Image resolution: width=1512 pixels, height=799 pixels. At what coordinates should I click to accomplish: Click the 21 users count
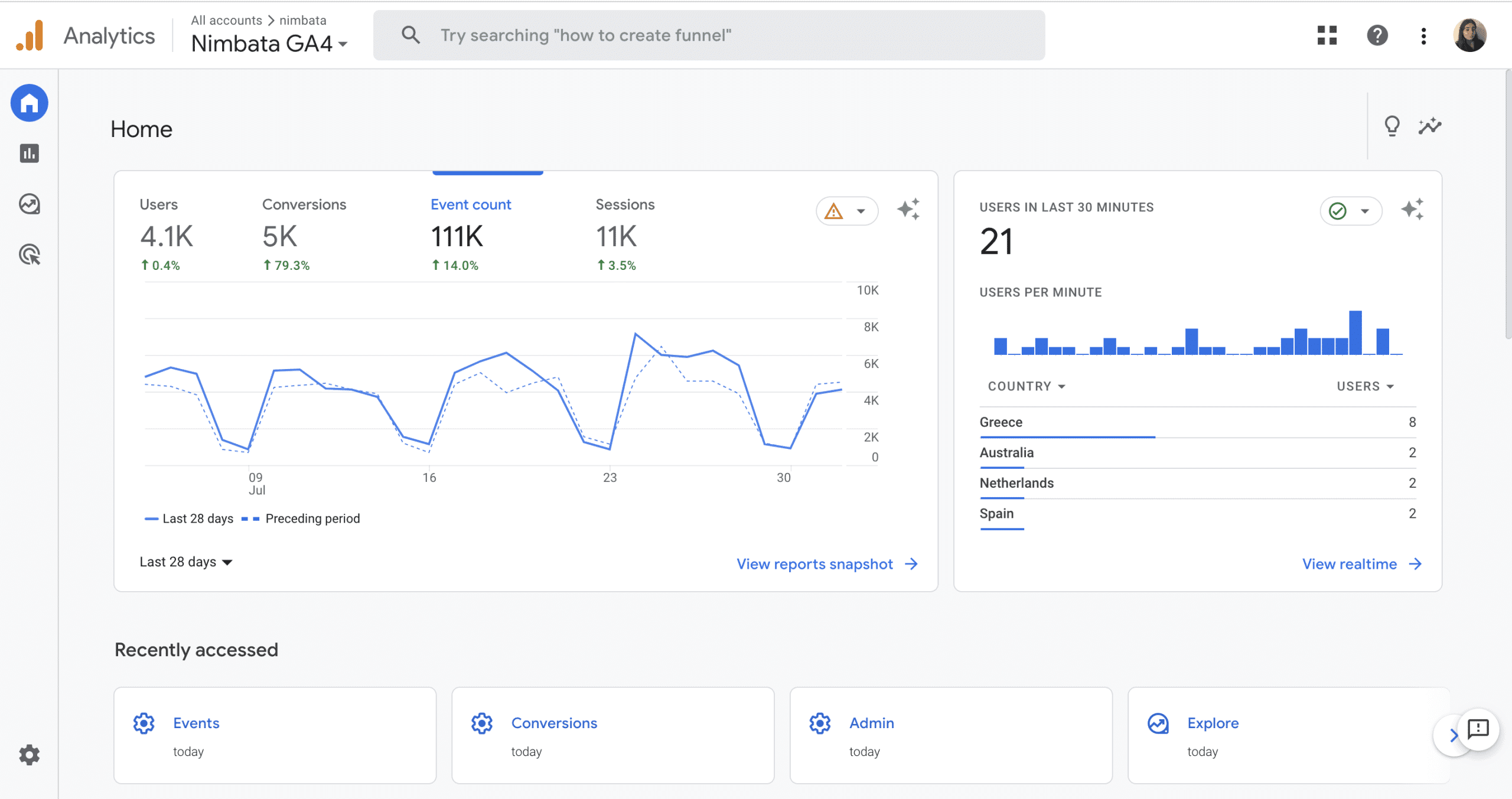point(996,242)
